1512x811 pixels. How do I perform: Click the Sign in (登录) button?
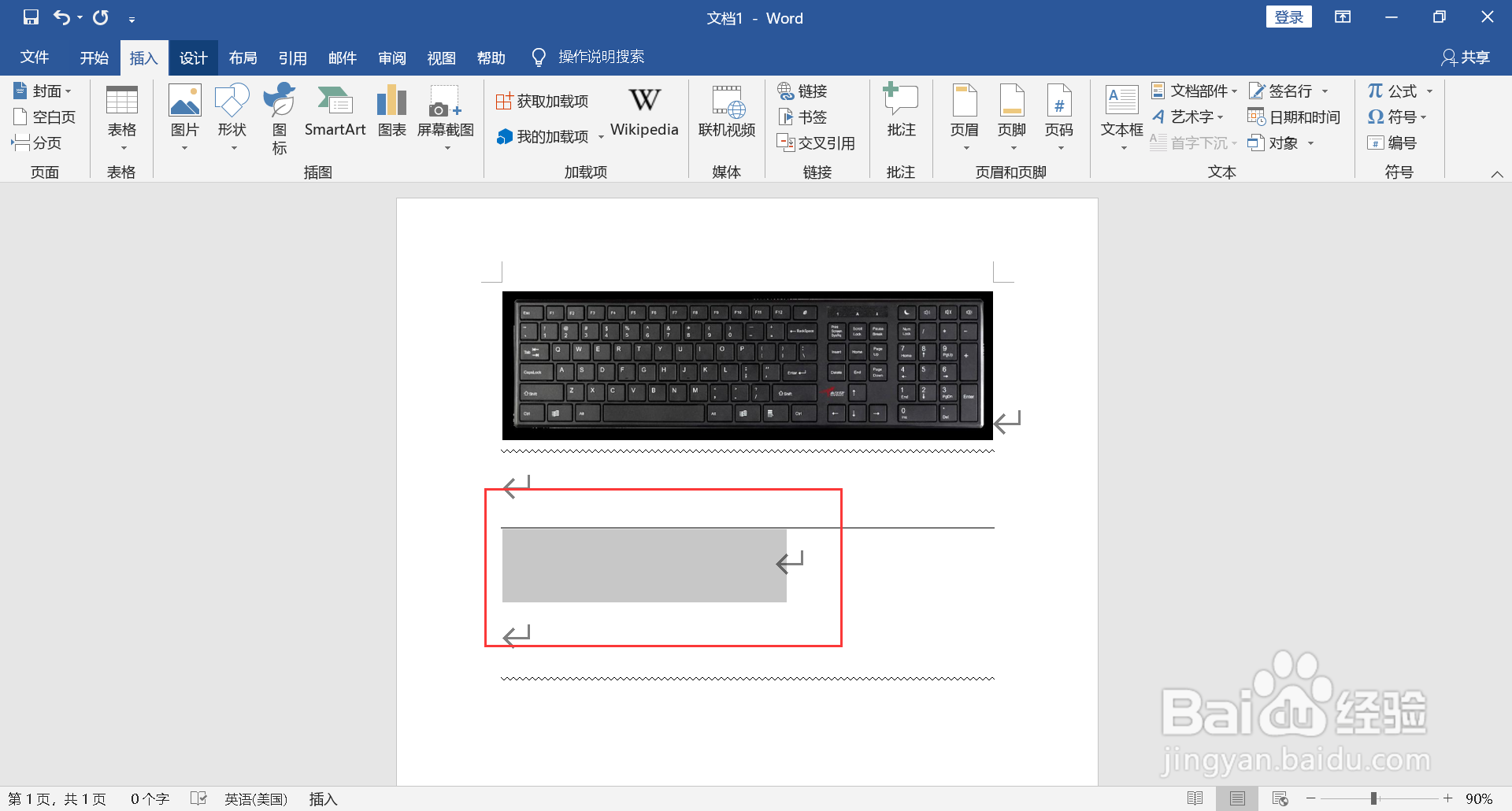pos(1288,17)
